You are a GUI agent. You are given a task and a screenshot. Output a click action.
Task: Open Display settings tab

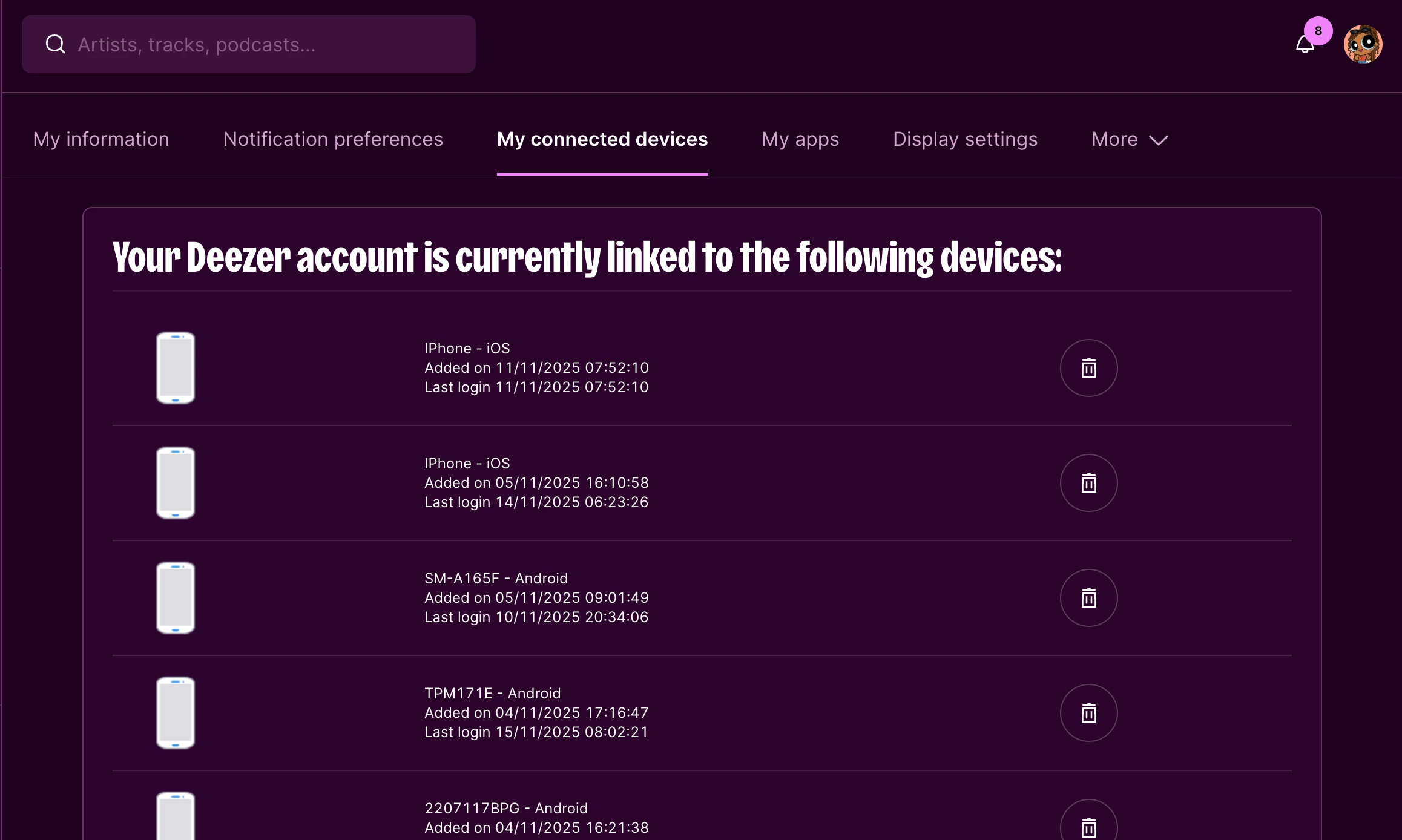[x=965, y=140]
